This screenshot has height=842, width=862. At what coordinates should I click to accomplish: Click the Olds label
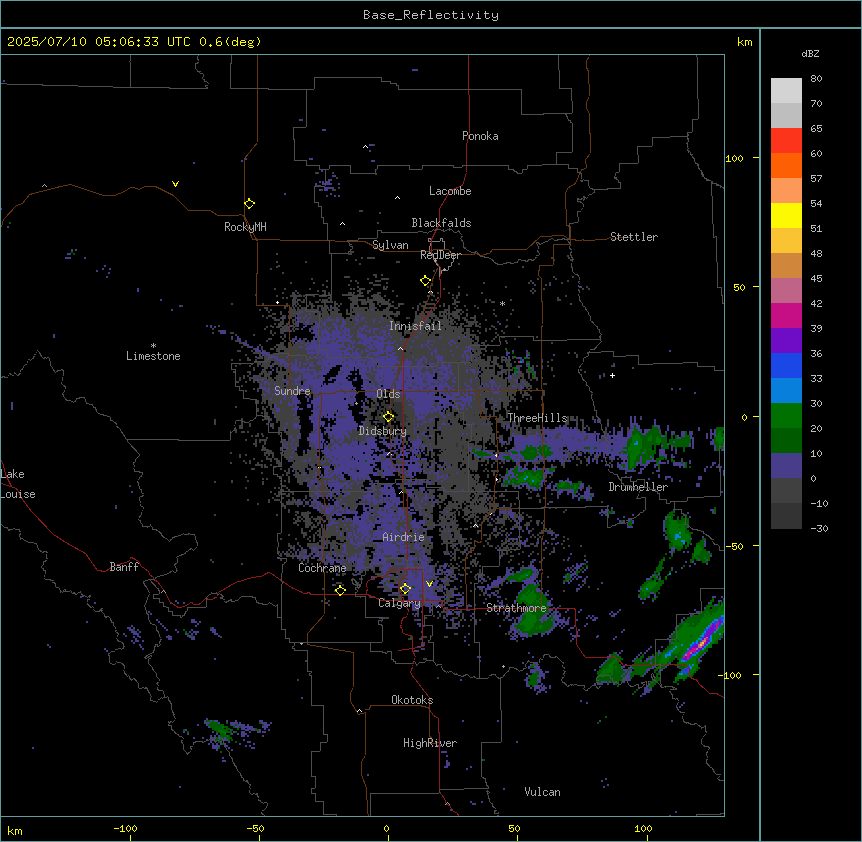pyautogui.click(x=388, y=394)
